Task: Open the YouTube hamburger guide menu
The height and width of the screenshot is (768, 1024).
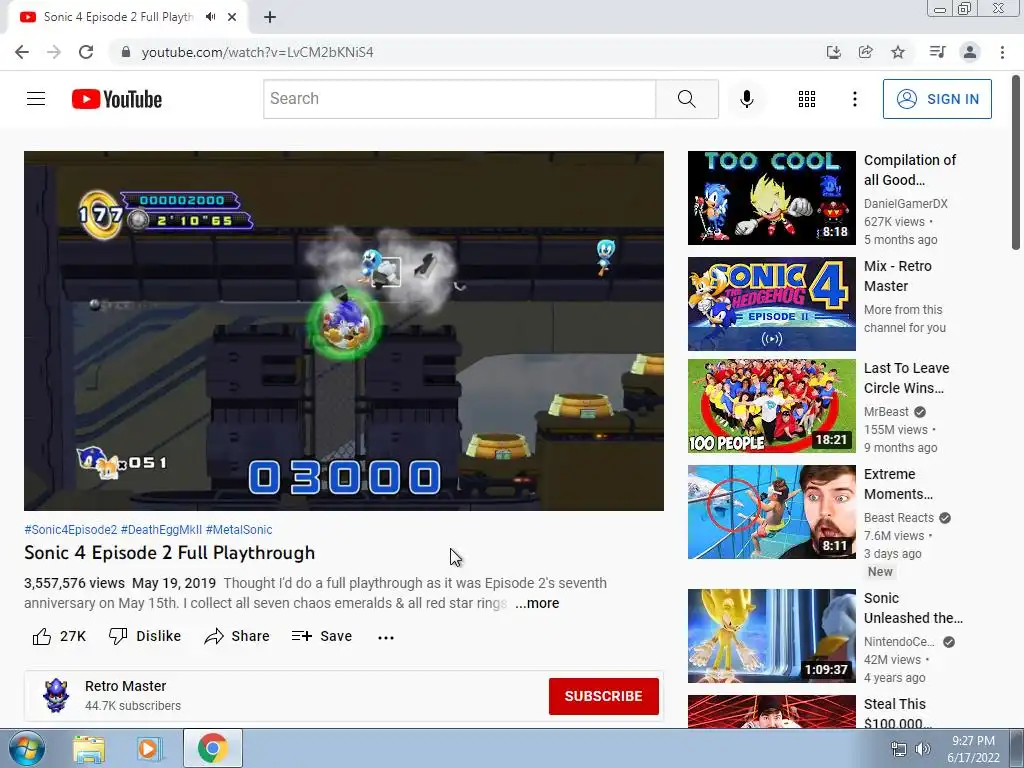Action: (36, 99)
